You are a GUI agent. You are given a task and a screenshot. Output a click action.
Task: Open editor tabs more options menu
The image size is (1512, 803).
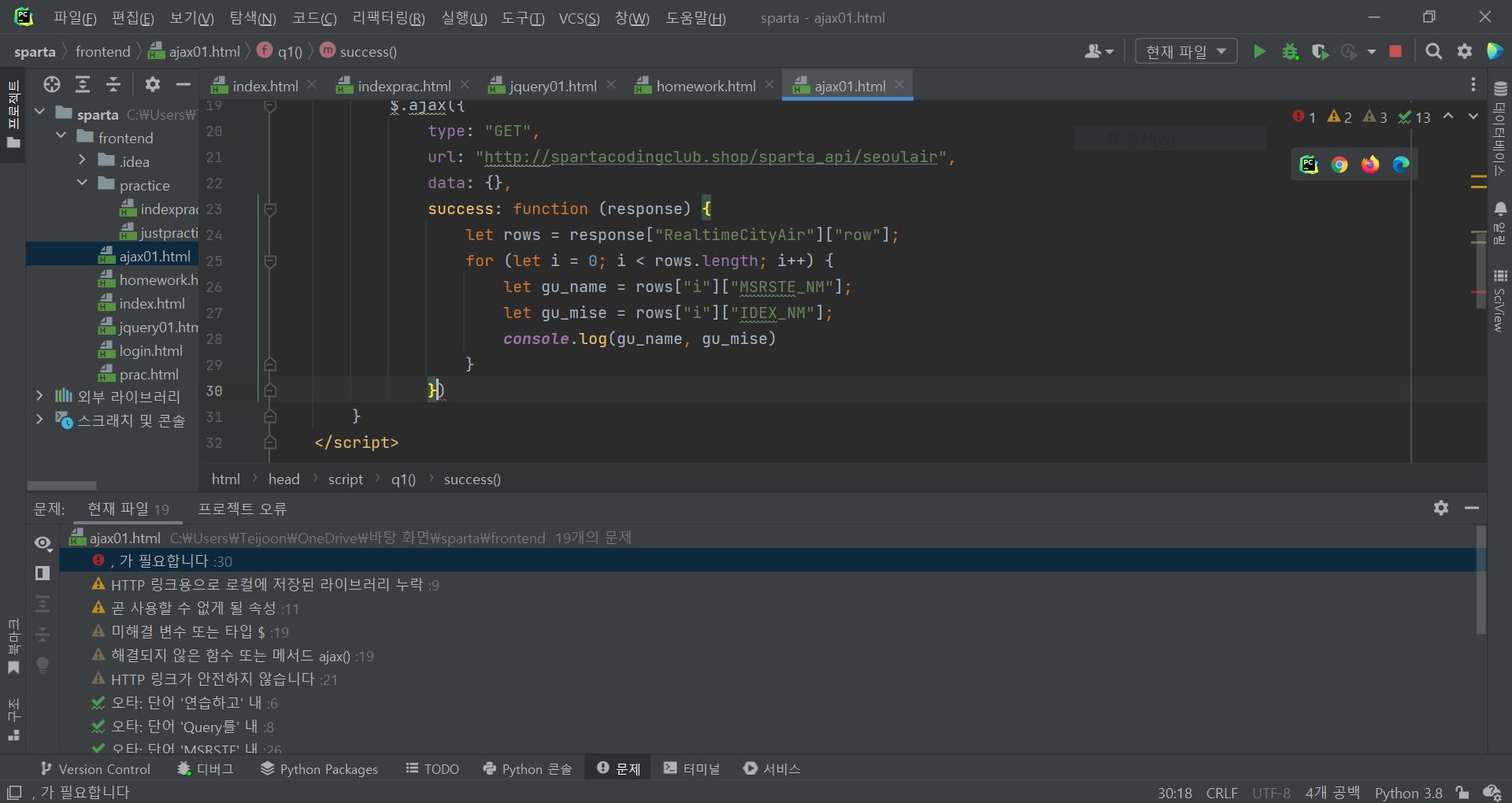(1473, 85)
